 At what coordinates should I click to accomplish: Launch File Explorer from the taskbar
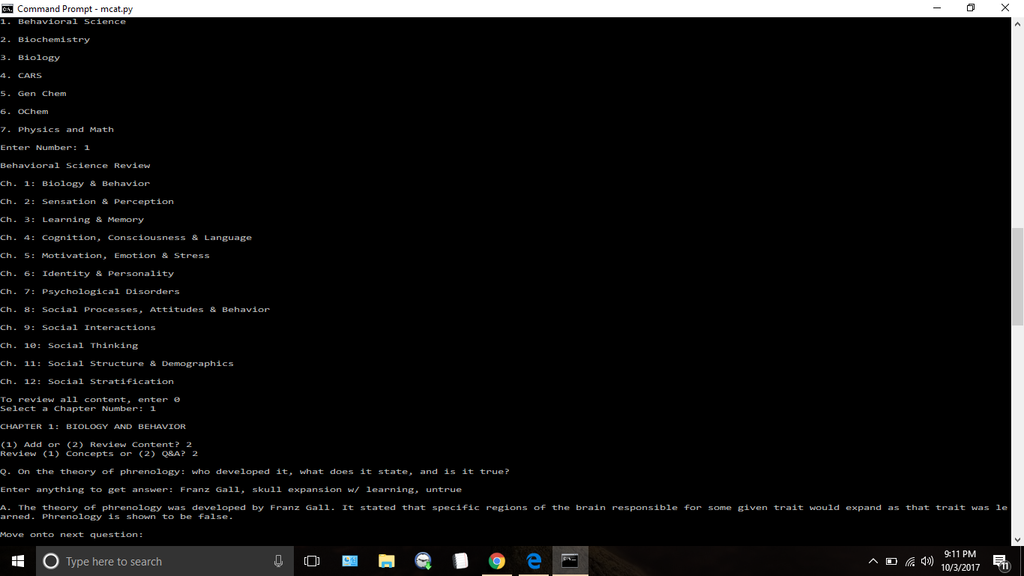click(x=387, y=561)
